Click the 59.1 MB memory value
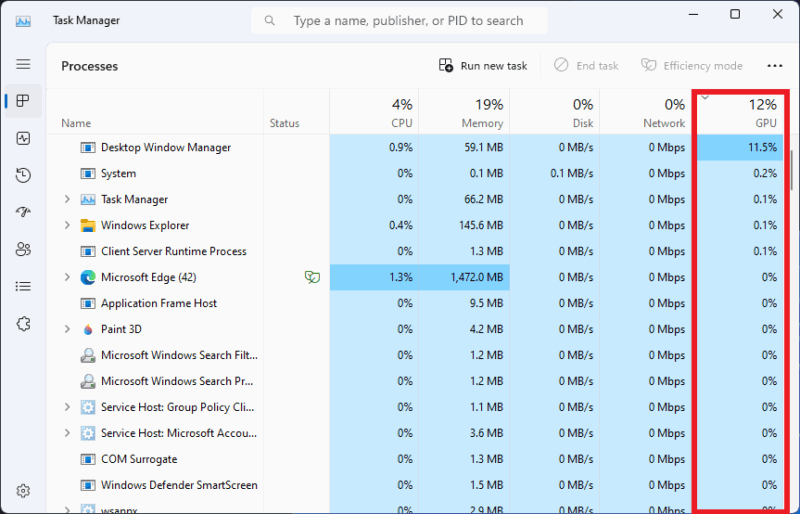 pyautogui.click(x=484, y=148)
